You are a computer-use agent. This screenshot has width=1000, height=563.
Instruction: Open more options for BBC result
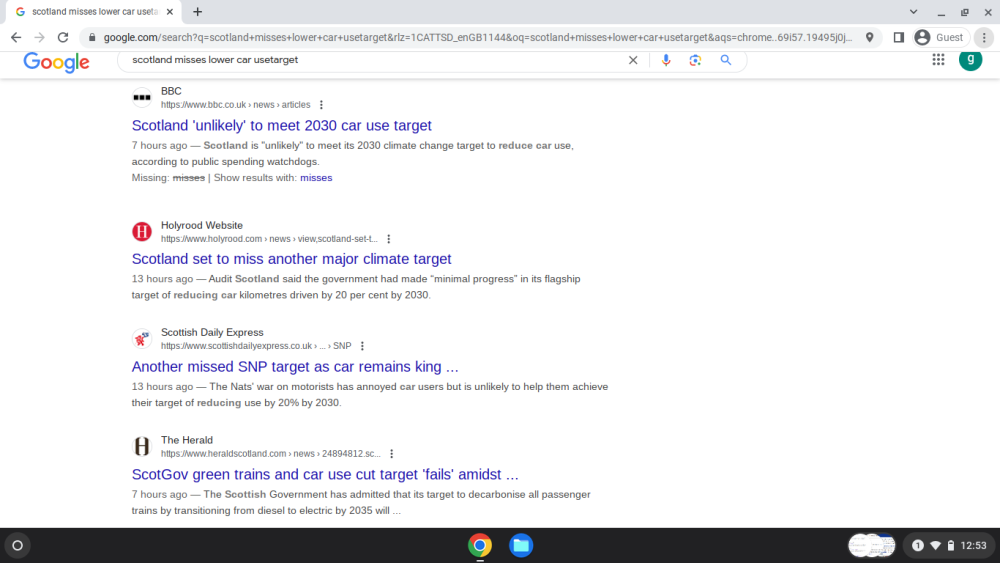321,105
